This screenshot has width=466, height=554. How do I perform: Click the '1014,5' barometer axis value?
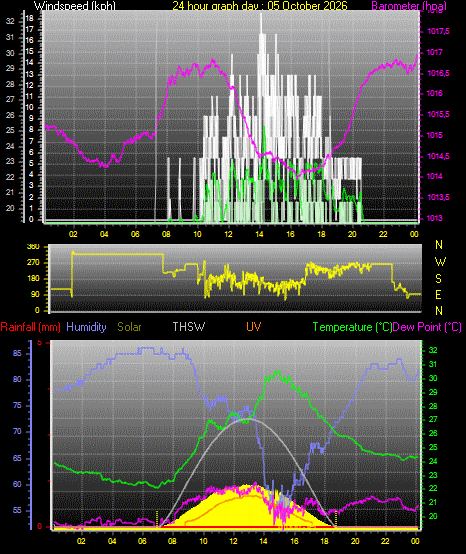(438, 156)
